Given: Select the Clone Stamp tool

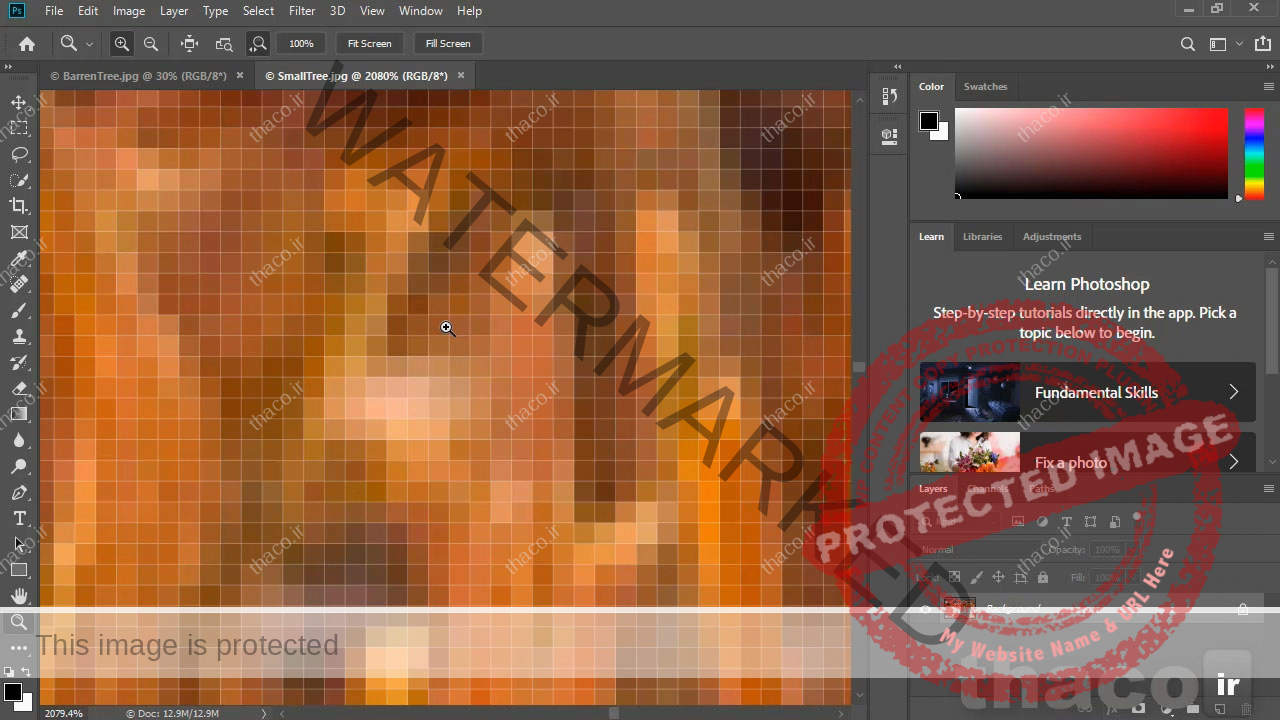Looking at the screenshot, I should point(19,336).
